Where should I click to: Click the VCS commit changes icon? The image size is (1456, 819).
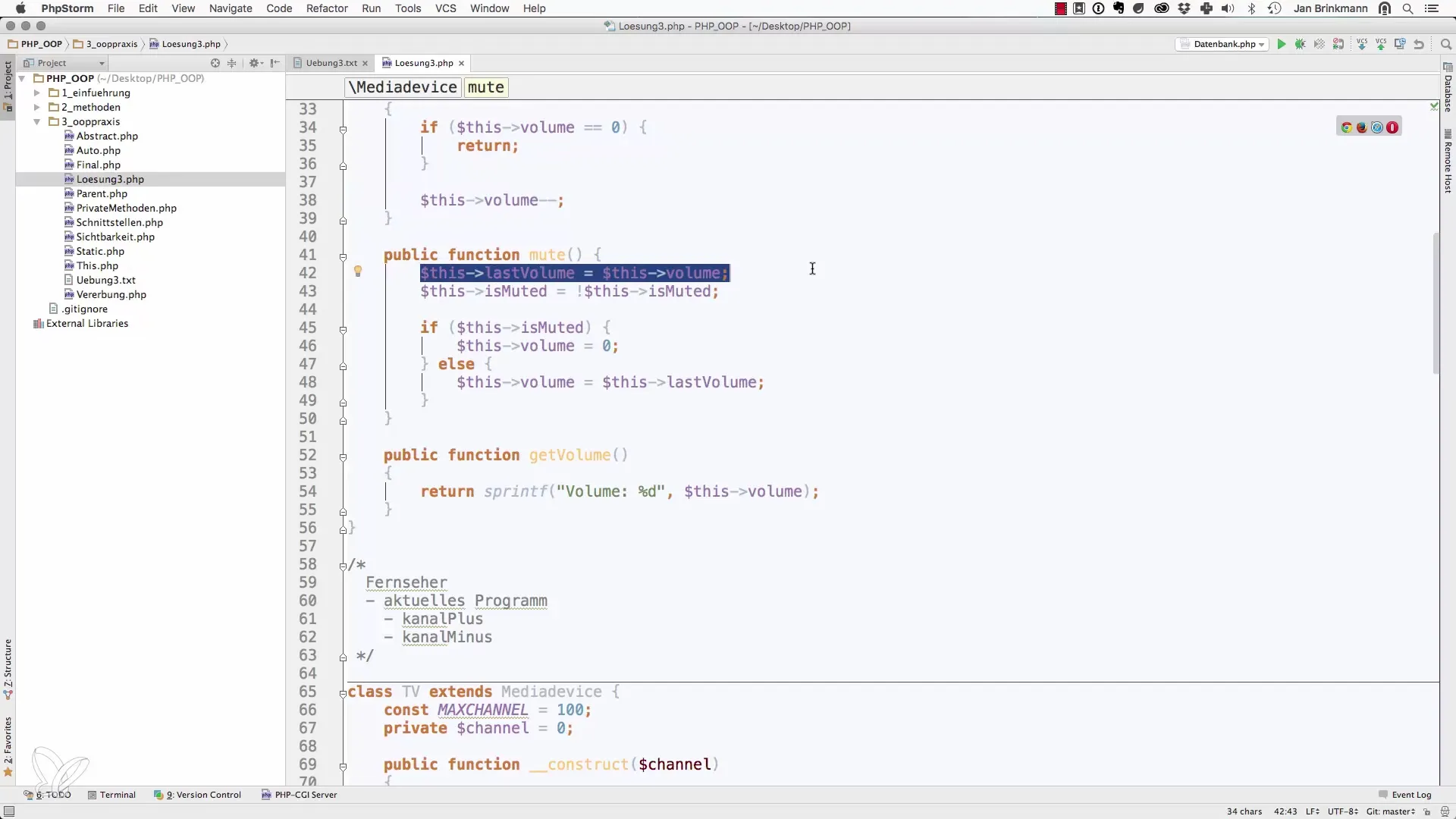[x=1381, y=44]
